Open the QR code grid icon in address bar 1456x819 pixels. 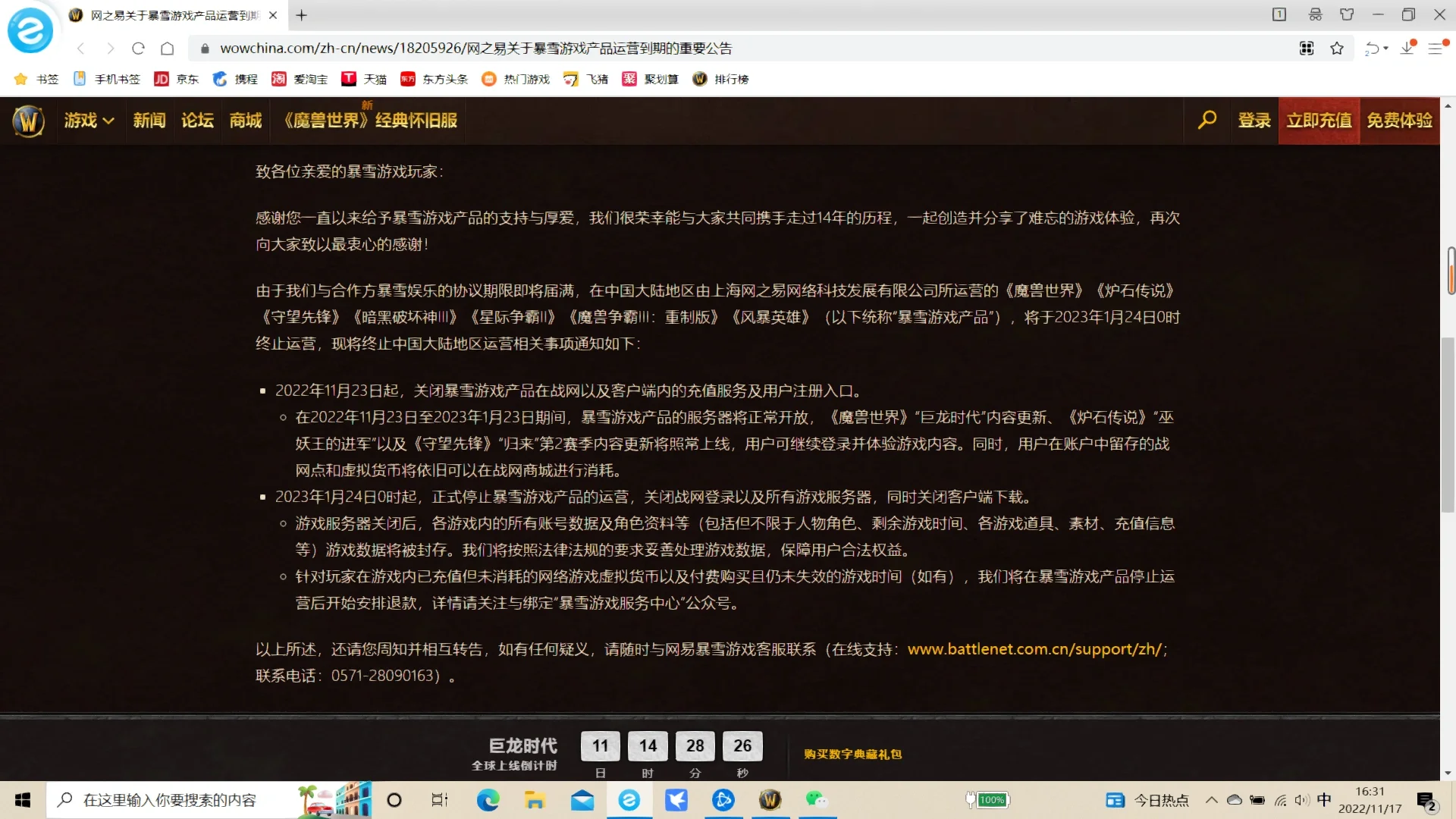(1307, 49)
